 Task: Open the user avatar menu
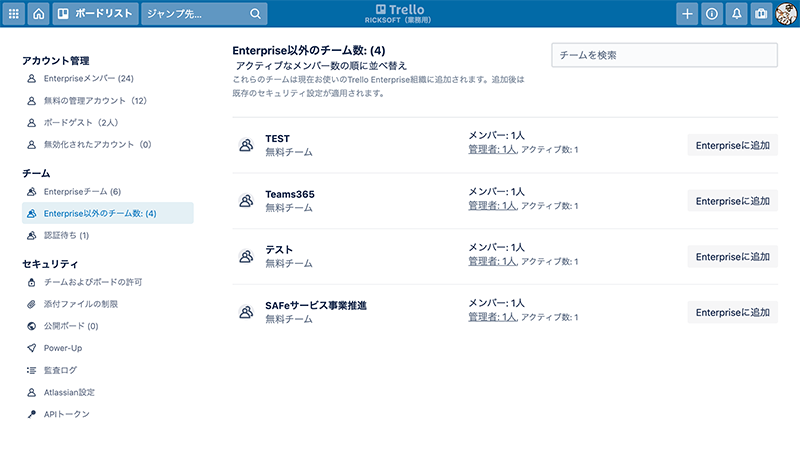(786, 14)
